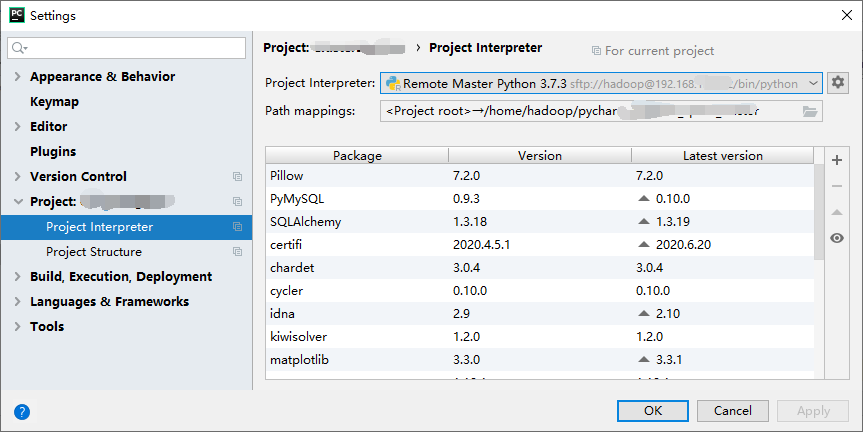The image size is (863, 432).
Task: Expand Appearance & Behavior section
Action: (x=18, y=76)
